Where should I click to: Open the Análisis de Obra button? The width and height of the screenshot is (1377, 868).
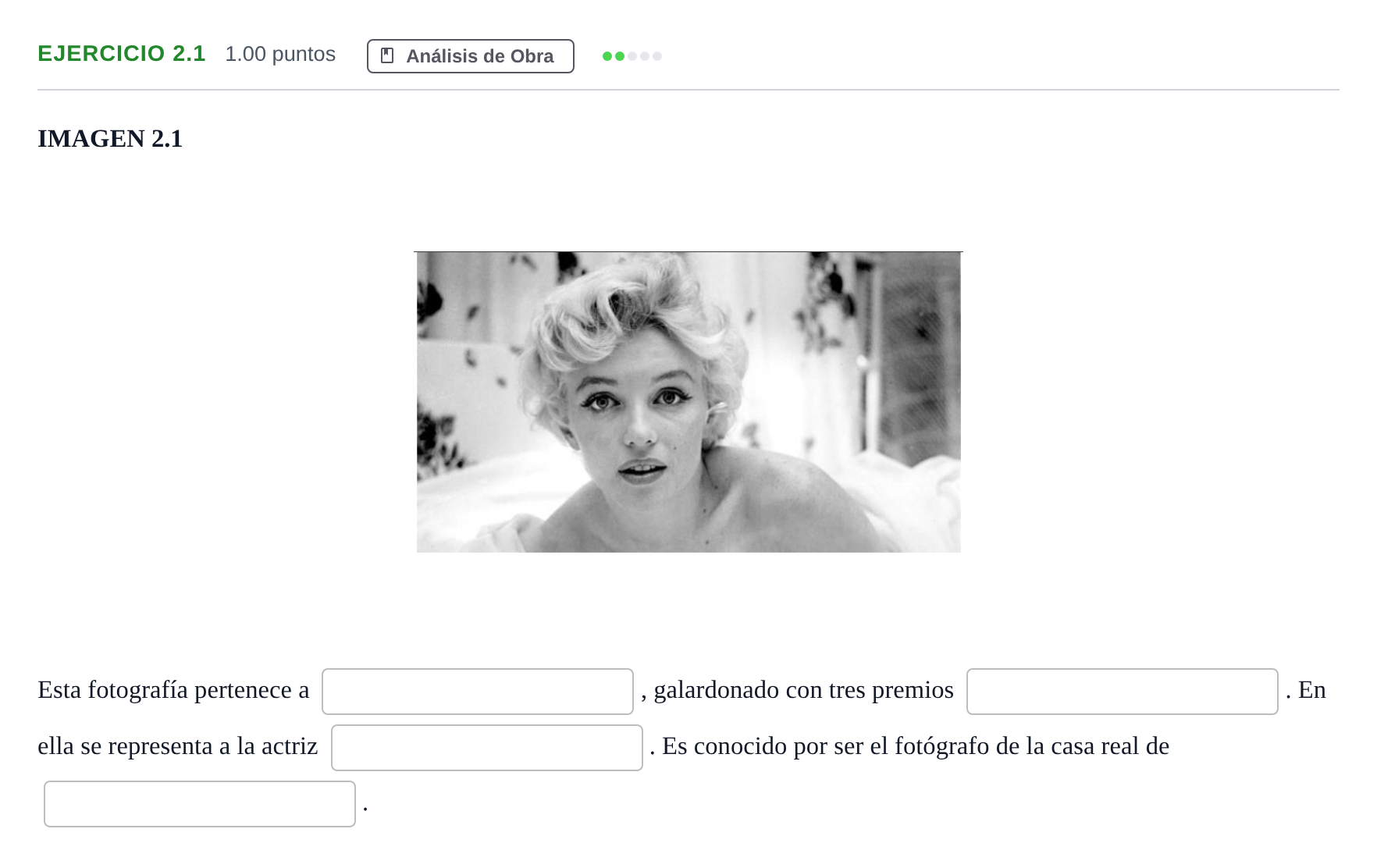point(471,56)
